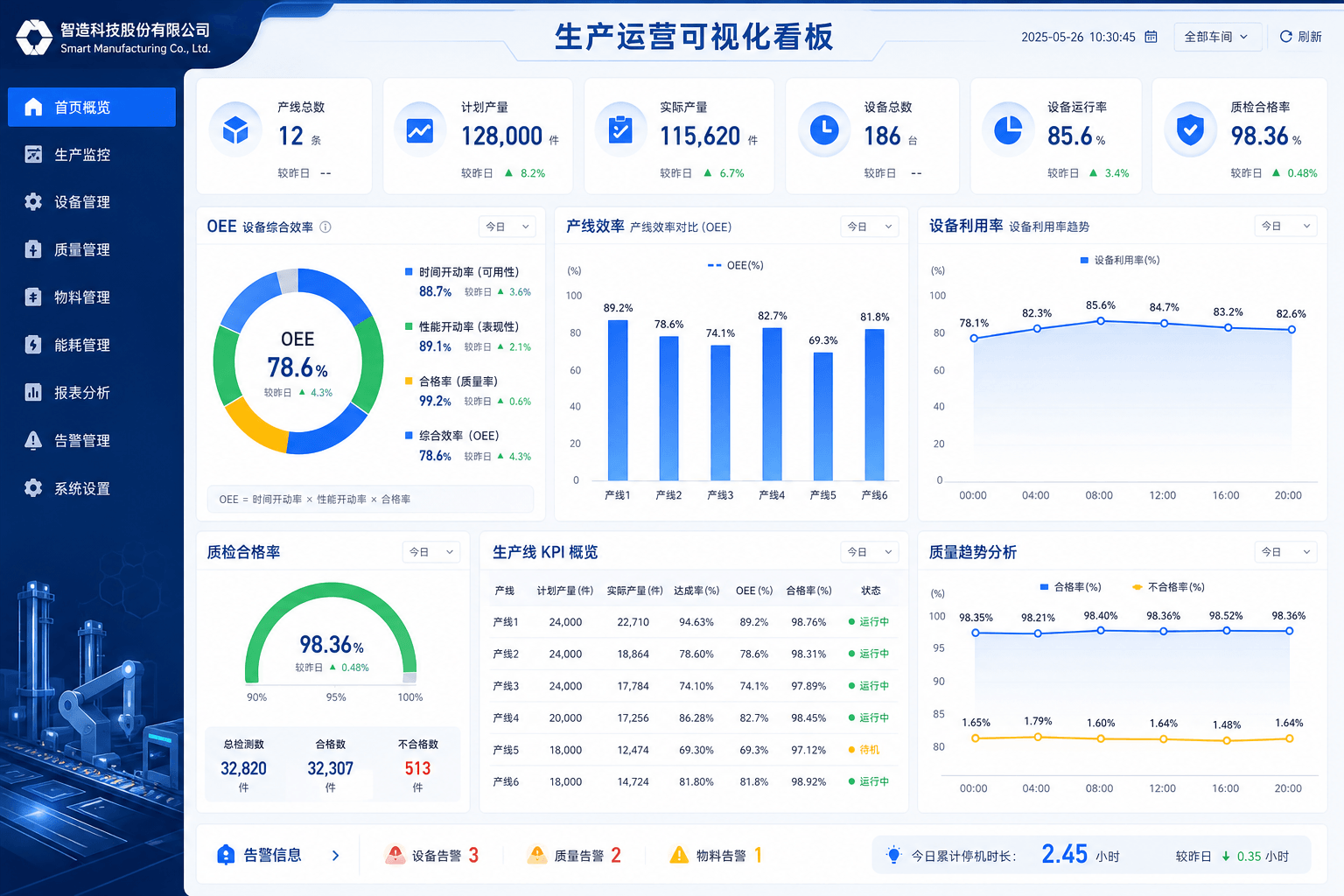Click the OEE info circle icon
This screenshot has height=896, width=1344.
[325, 227]
